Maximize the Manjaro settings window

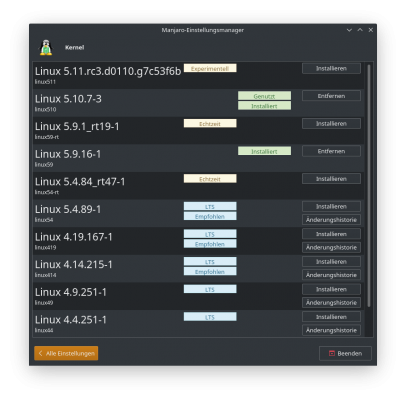pyautogui.click(x=360, y=30)
